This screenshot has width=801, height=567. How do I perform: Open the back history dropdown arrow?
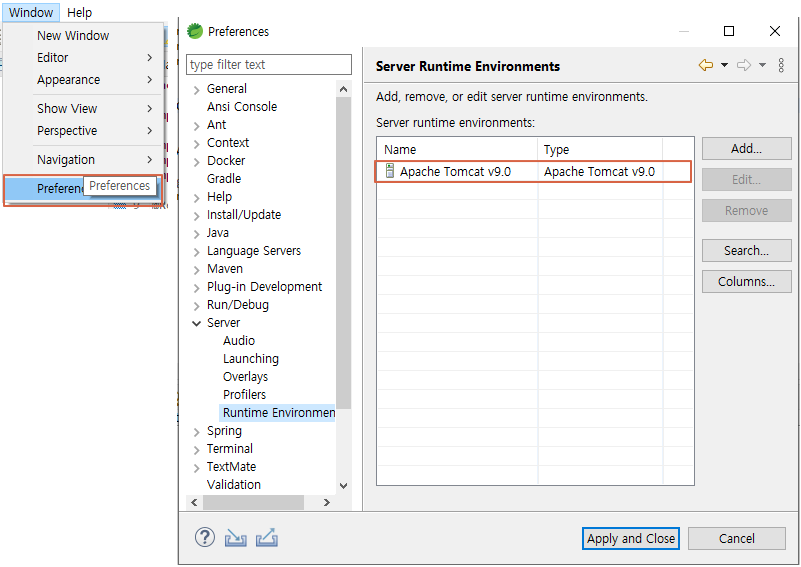point(724,65)
